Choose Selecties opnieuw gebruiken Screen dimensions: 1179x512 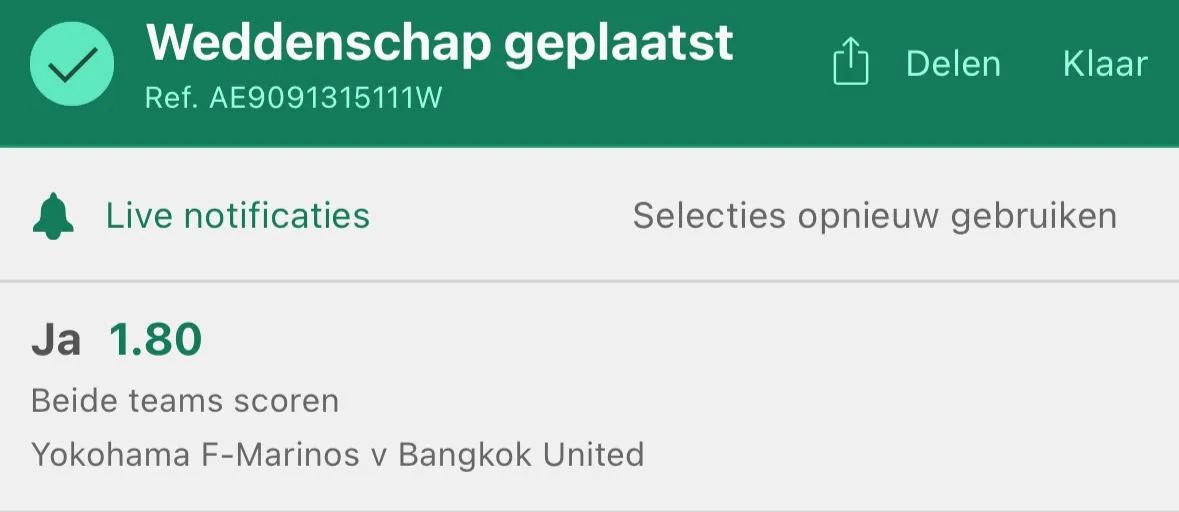(x=874, y=217)
